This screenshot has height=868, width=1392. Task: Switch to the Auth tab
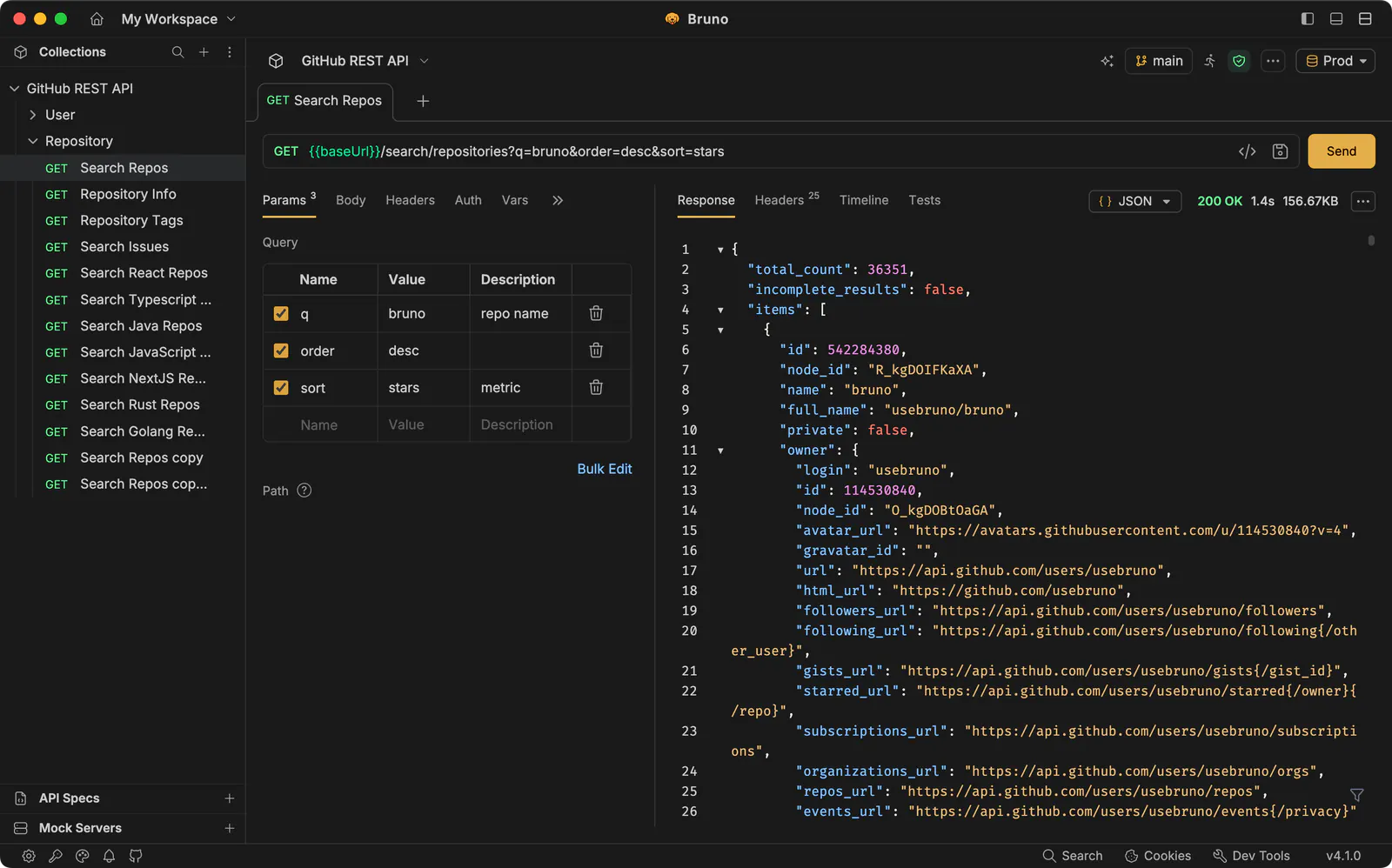pos(468,200)
